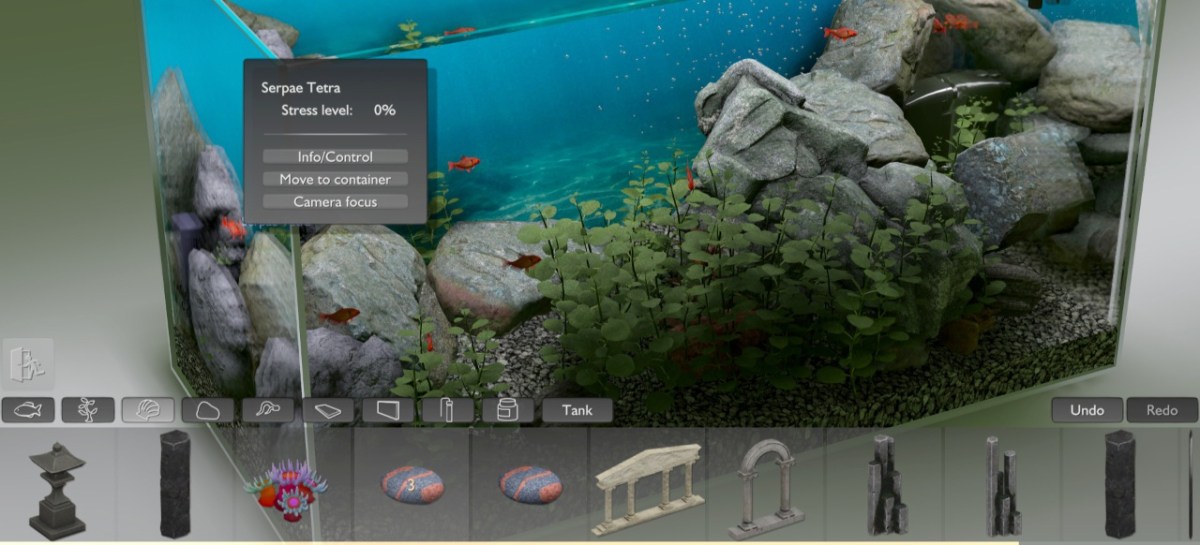1200x545 pixels.
Task: Click the exit door icon
Action: click(x=27, y=364)
